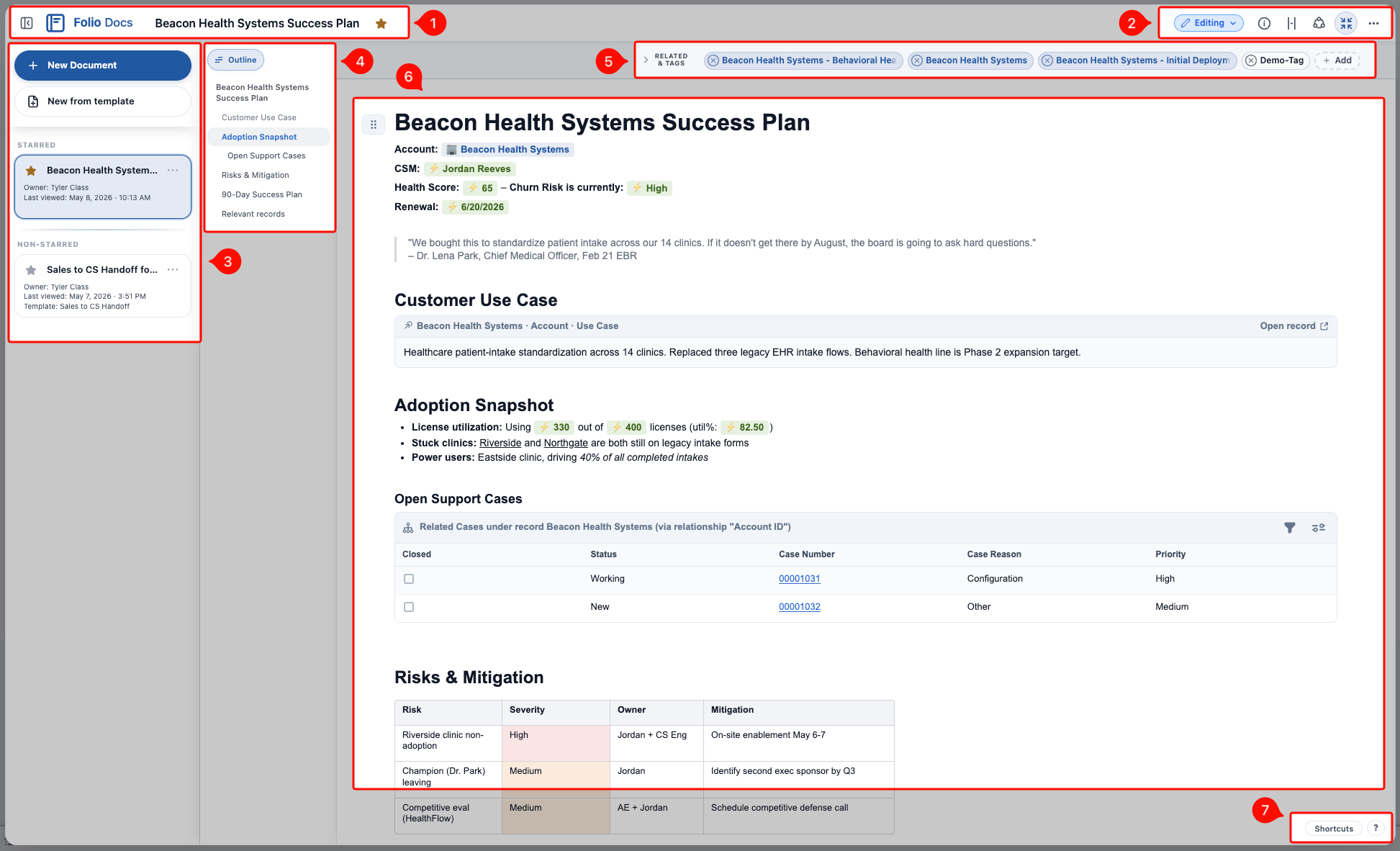Click the renewal date 6/20/2026 chip
1400x851 pixels.
click(476, 207)
